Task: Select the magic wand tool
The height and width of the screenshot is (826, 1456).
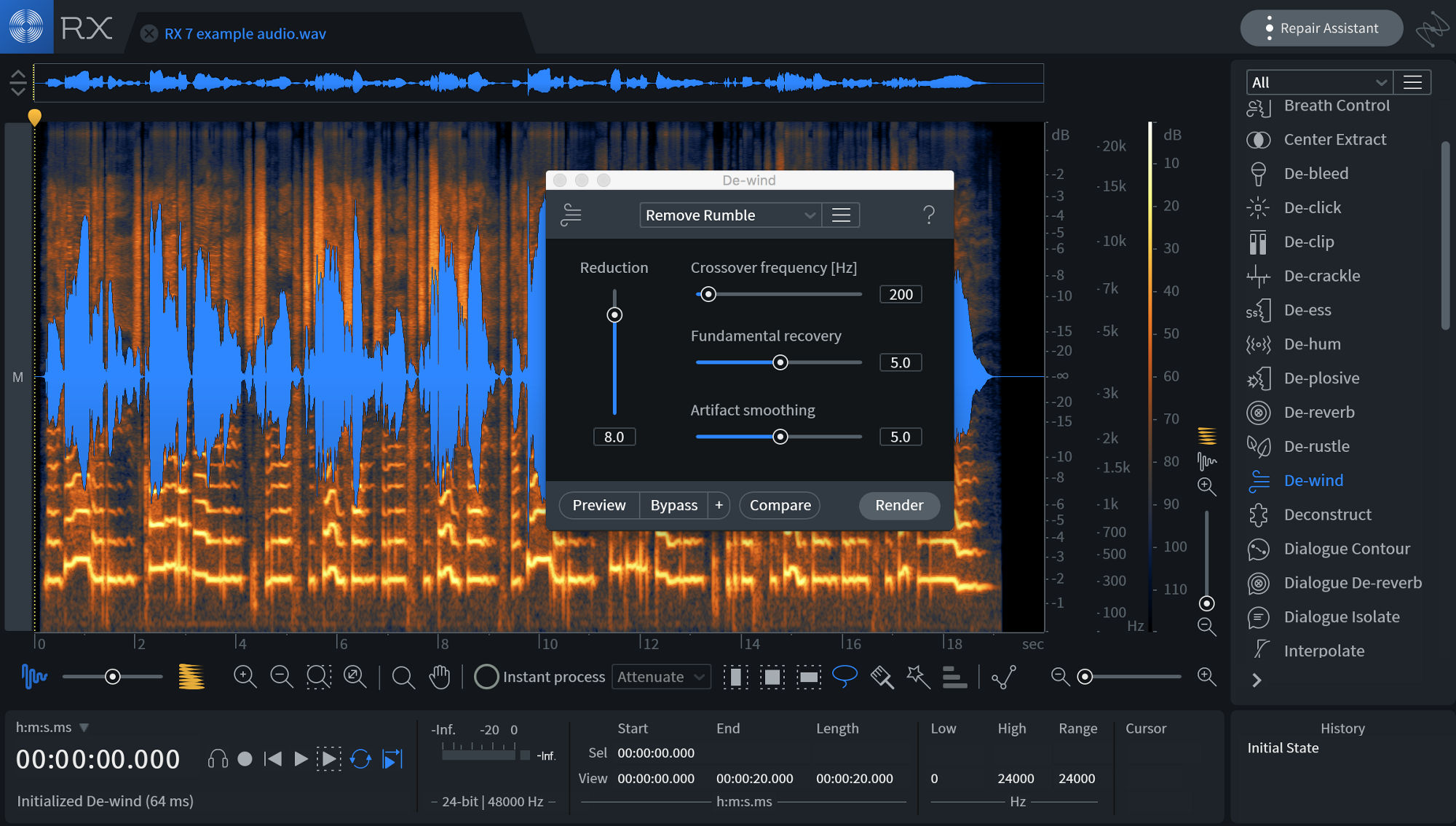Action: (x=917, y=676)
